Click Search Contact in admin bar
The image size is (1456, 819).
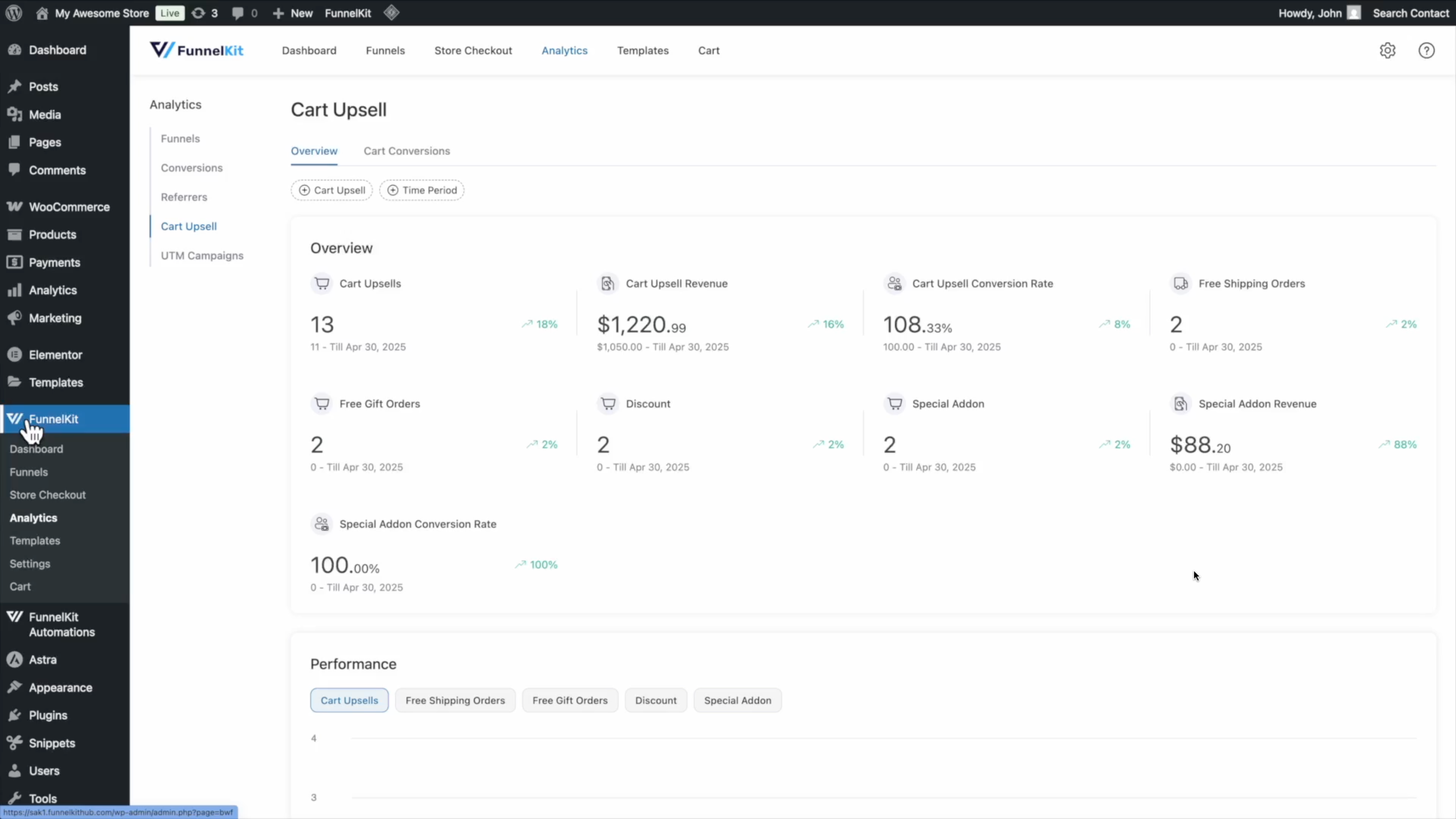pos(1411,13)
